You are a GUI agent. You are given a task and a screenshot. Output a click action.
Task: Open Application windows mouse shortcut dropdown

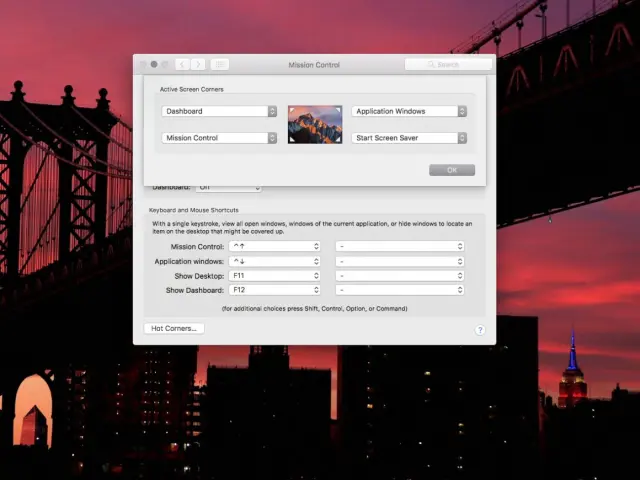click(x=400, y=261)
